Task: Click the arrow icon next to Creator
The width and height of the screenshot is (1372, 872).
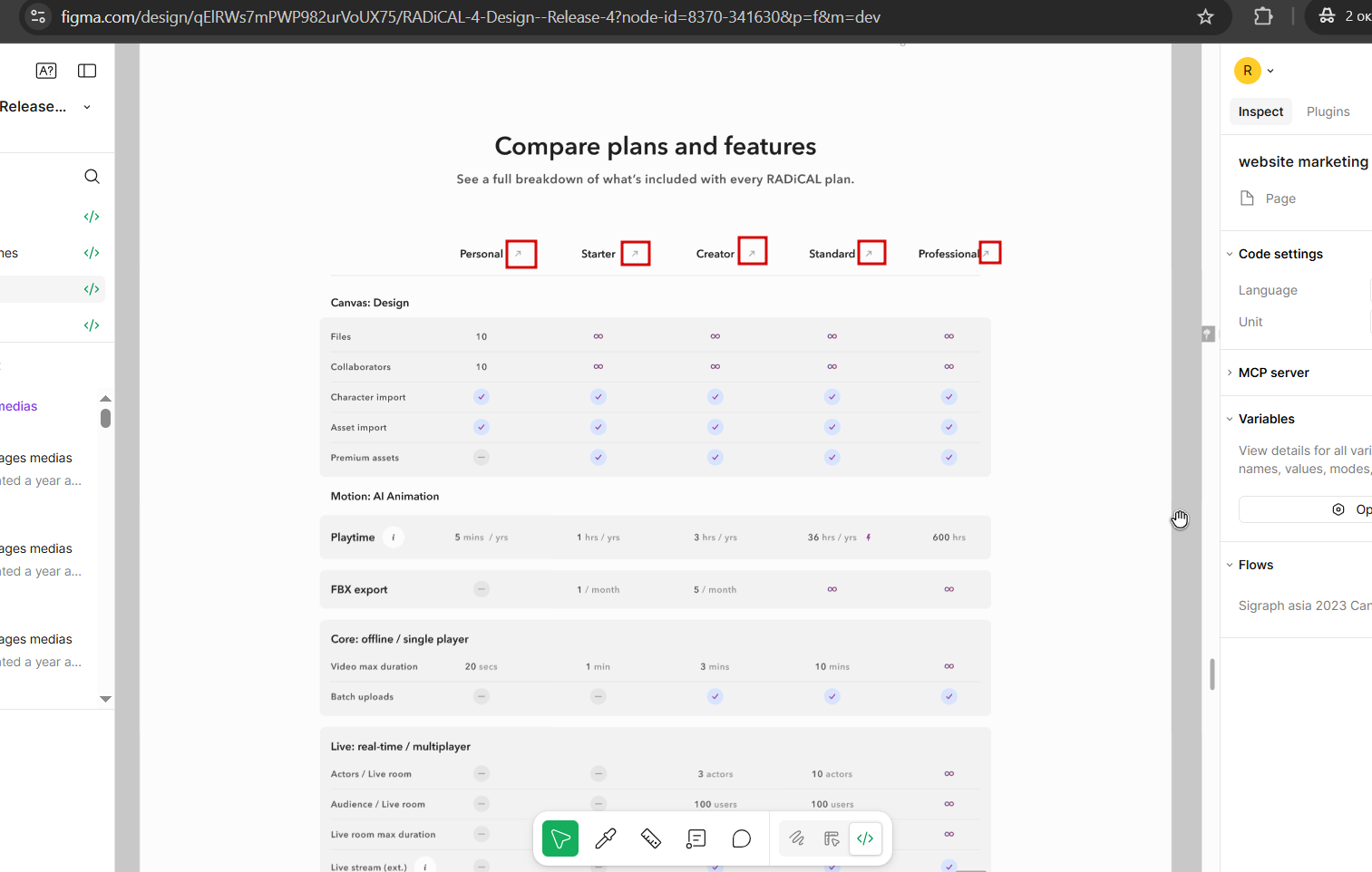Action: (752, 253)
